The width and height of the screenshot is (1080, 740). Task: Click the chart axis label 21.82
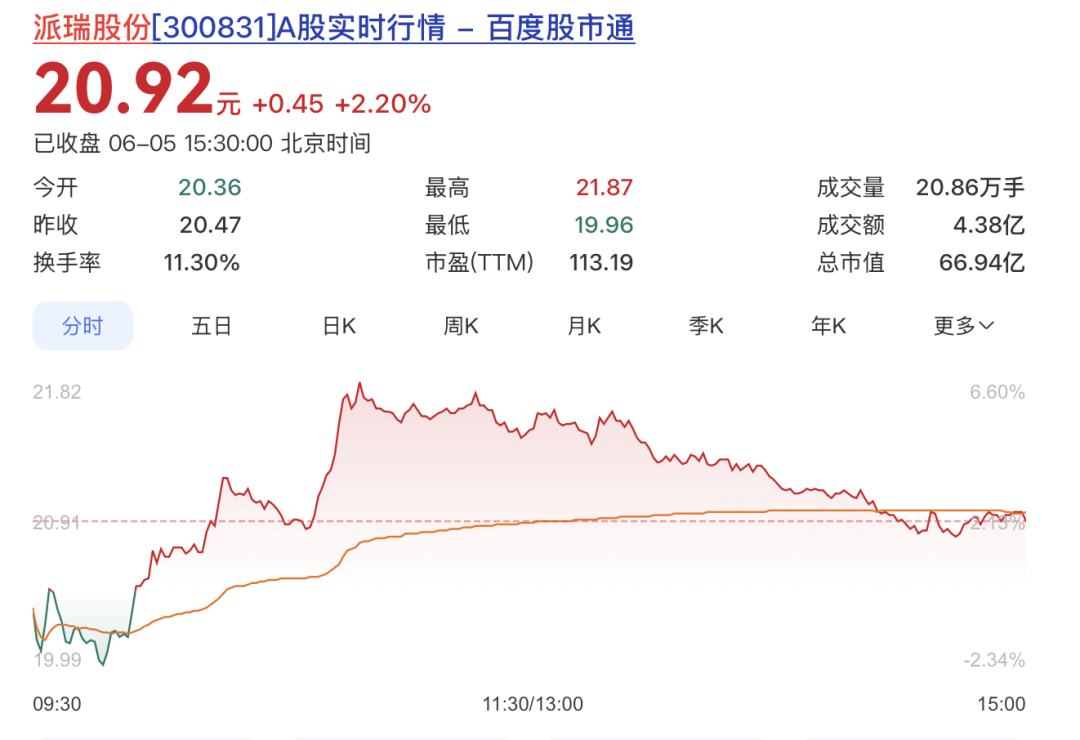pyautogui.click(x=57, y=392)
